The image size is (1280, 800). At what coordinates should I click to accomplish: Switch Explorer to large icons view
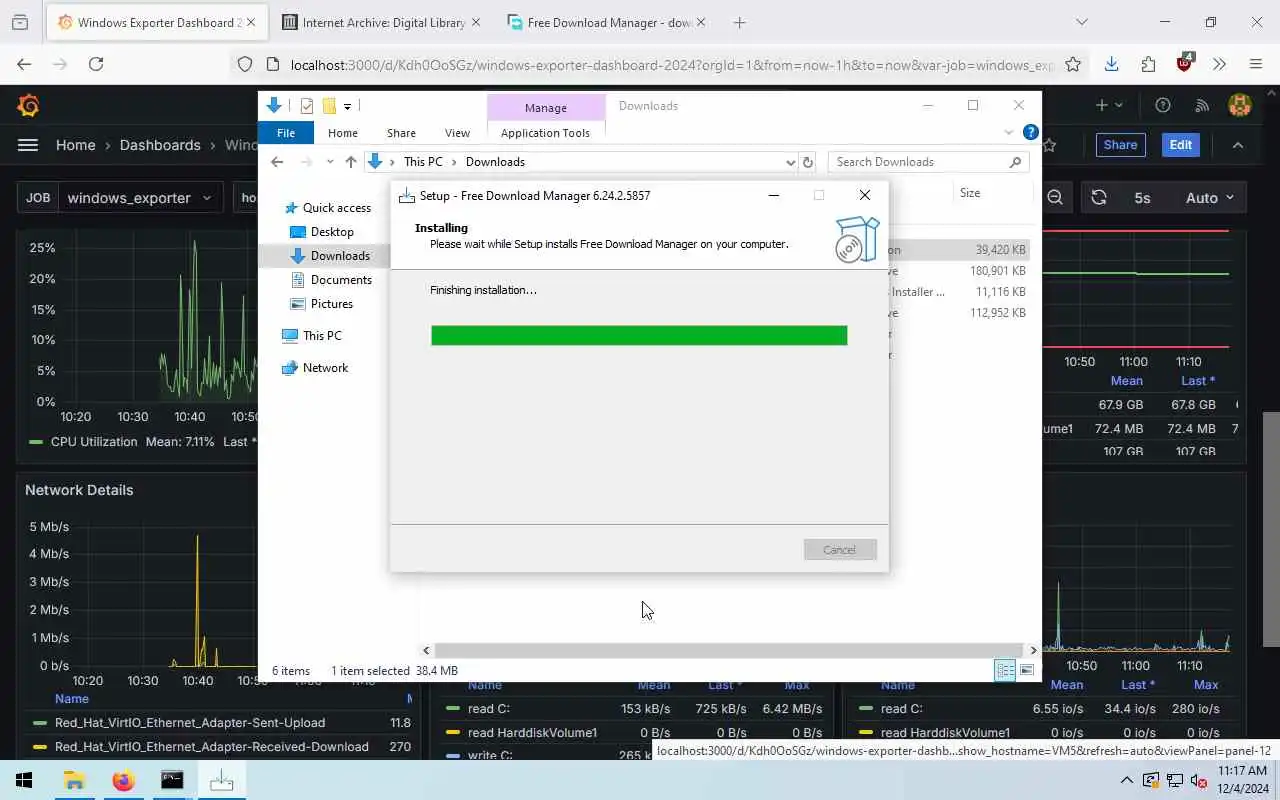1027,671
